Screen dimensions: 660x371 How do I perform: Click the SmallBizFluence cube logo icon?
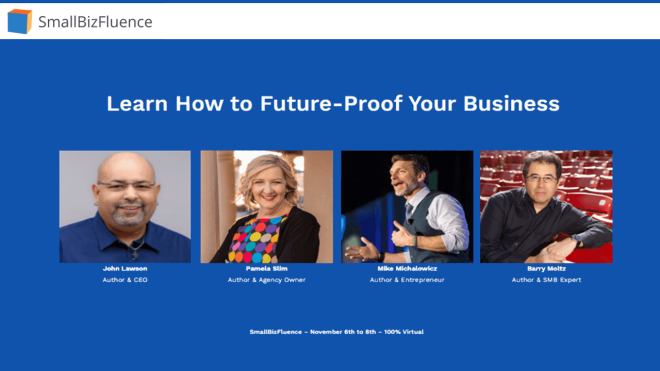[20, 21]
